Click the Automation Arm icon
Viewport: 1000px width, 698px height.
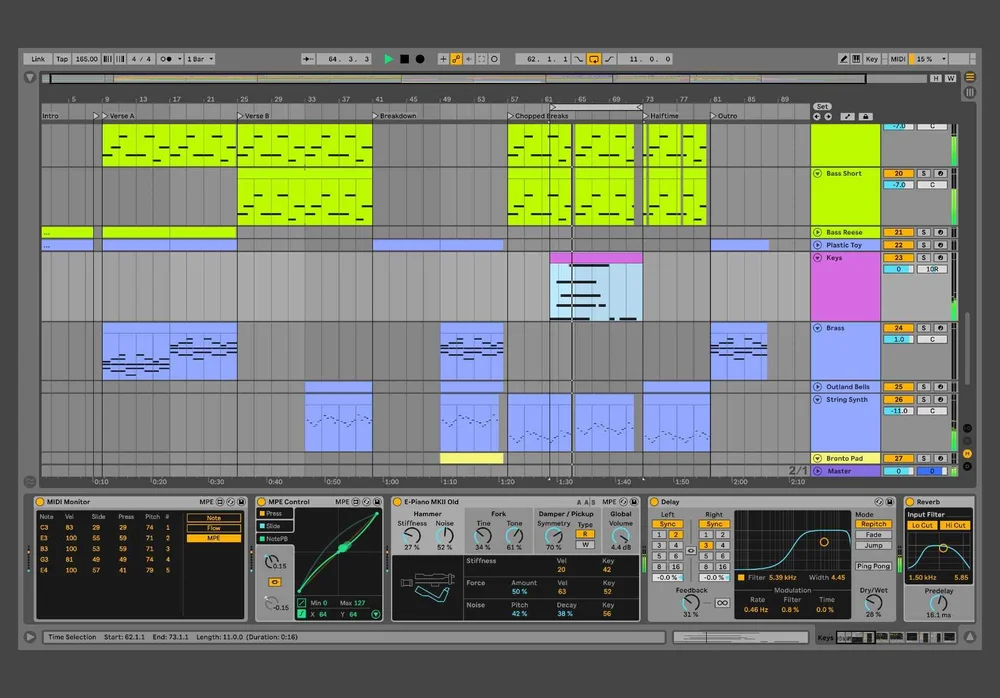pos(456,59)
